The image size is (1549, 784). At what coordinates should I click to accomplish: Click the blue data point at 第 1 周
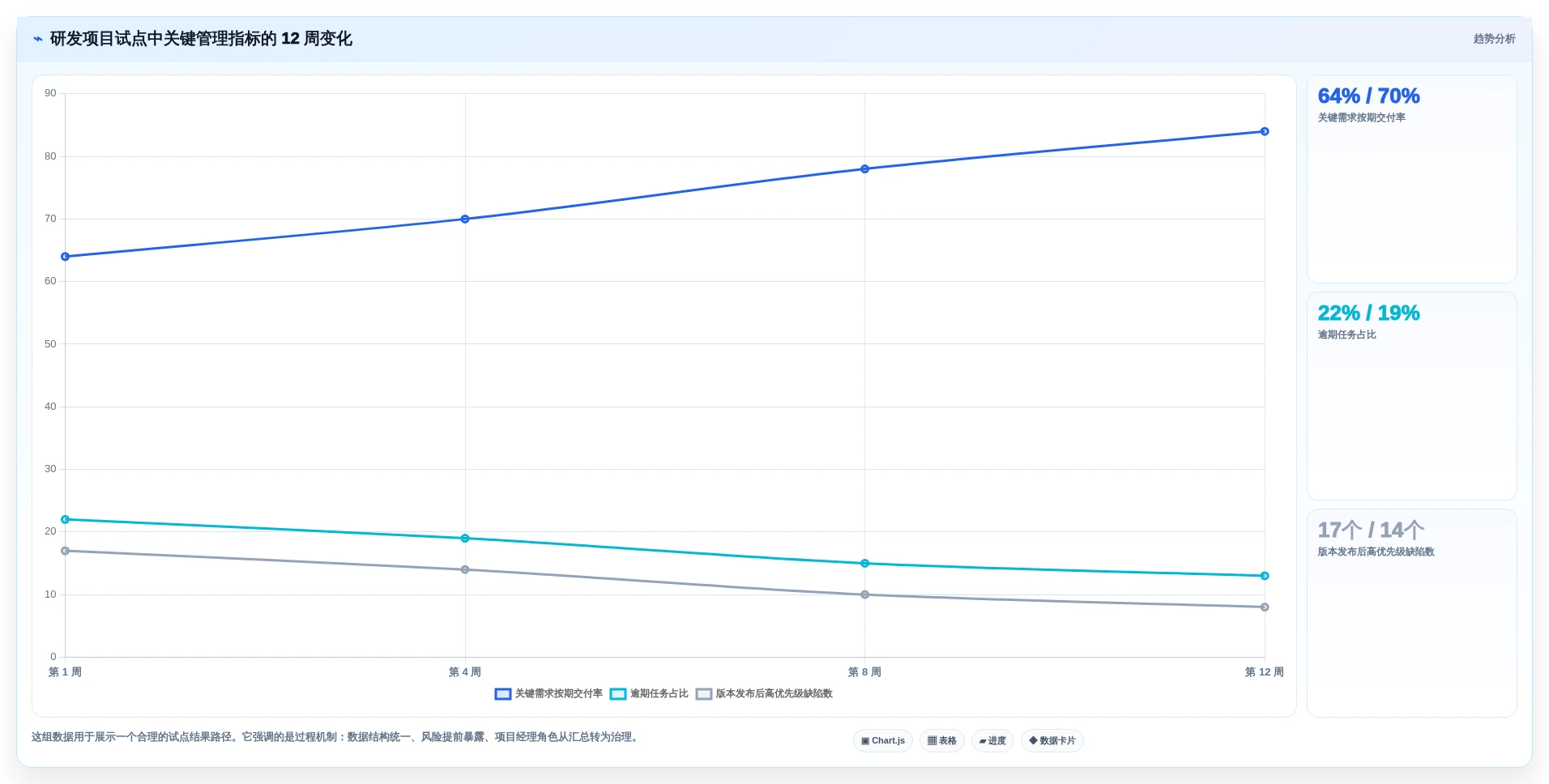coord(66,257)
